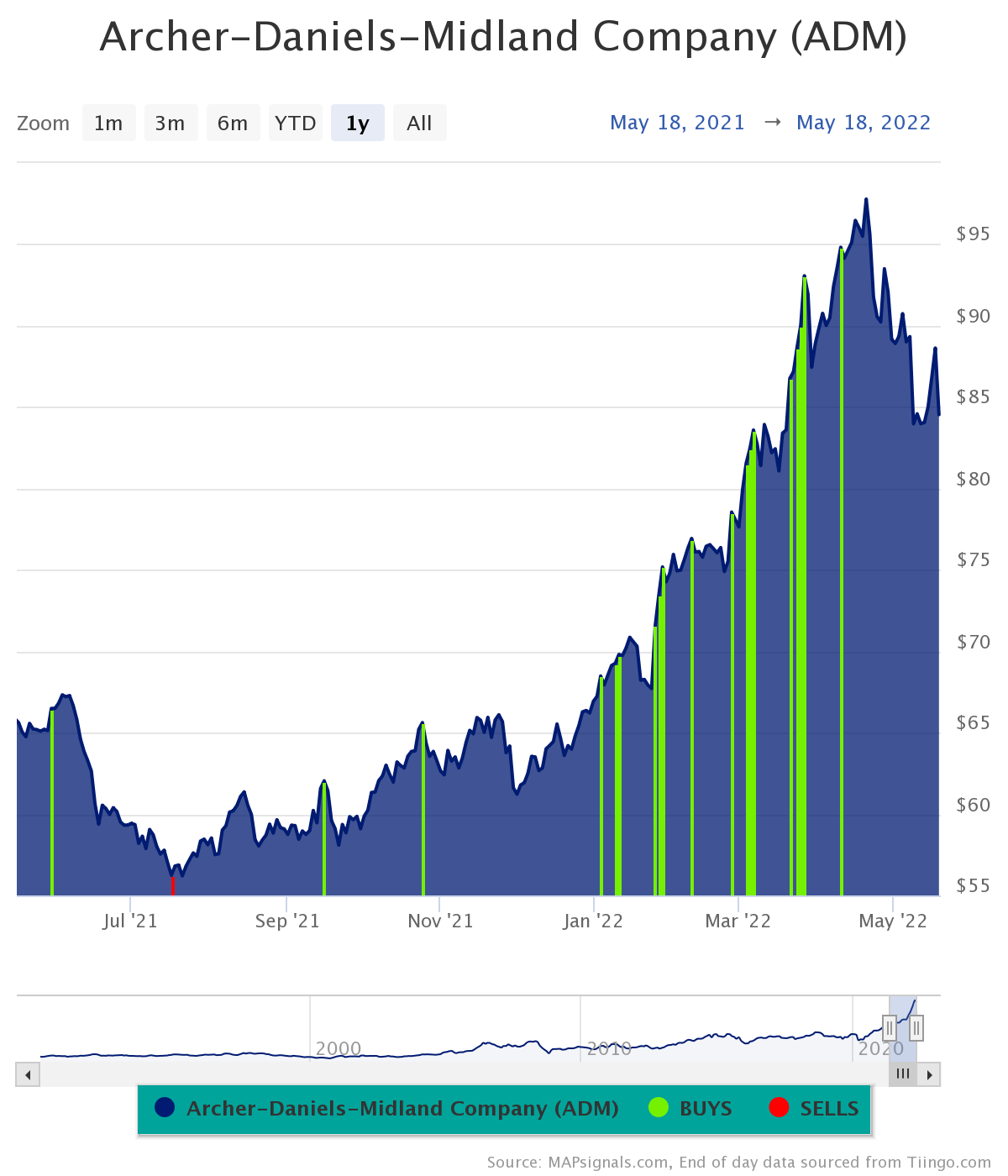1008x1176 pixels.
Task: Toggle the ADM series legend item
Action: pos(387,1109)
